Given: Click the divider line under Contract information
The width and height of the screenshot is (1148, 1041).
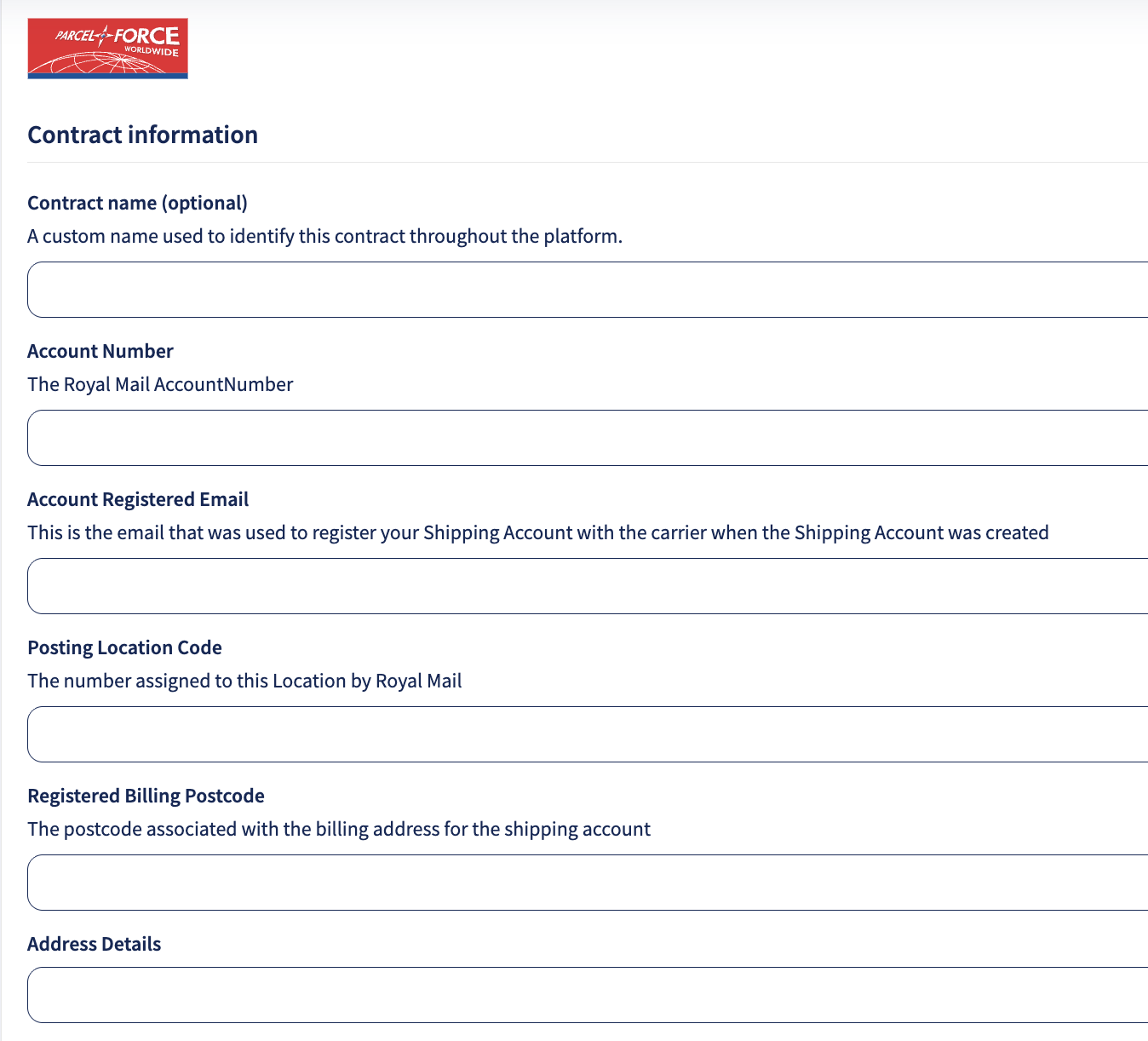Looking at the screenshot, I should 588,162.
